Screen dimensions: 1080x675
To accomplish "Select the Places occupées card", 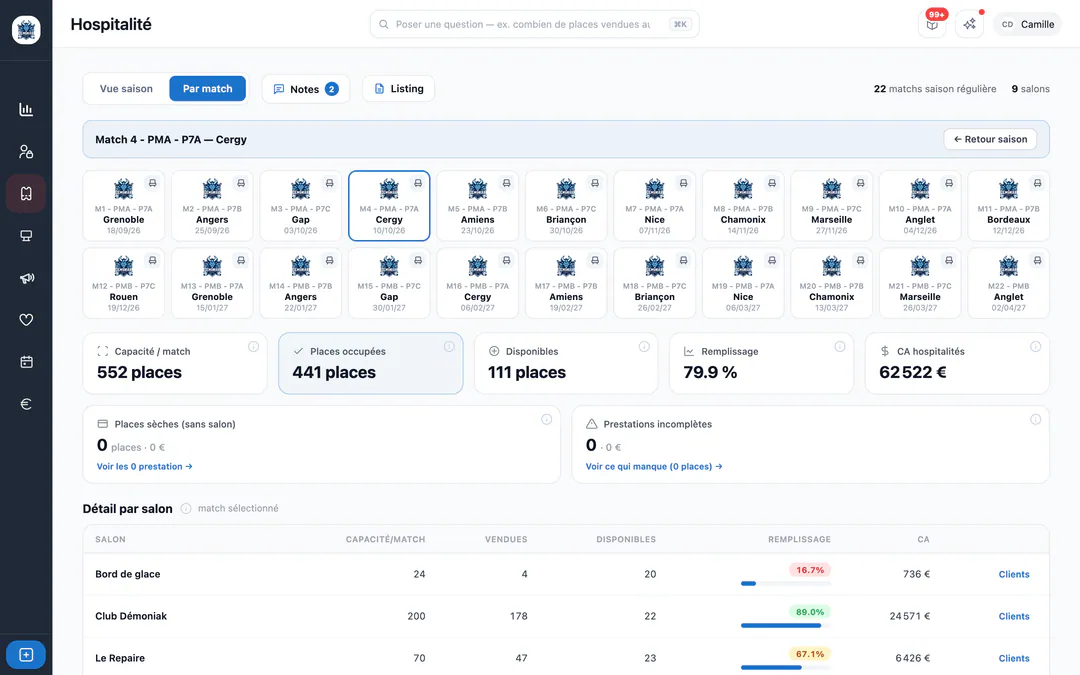I will (x=371, y=364).
